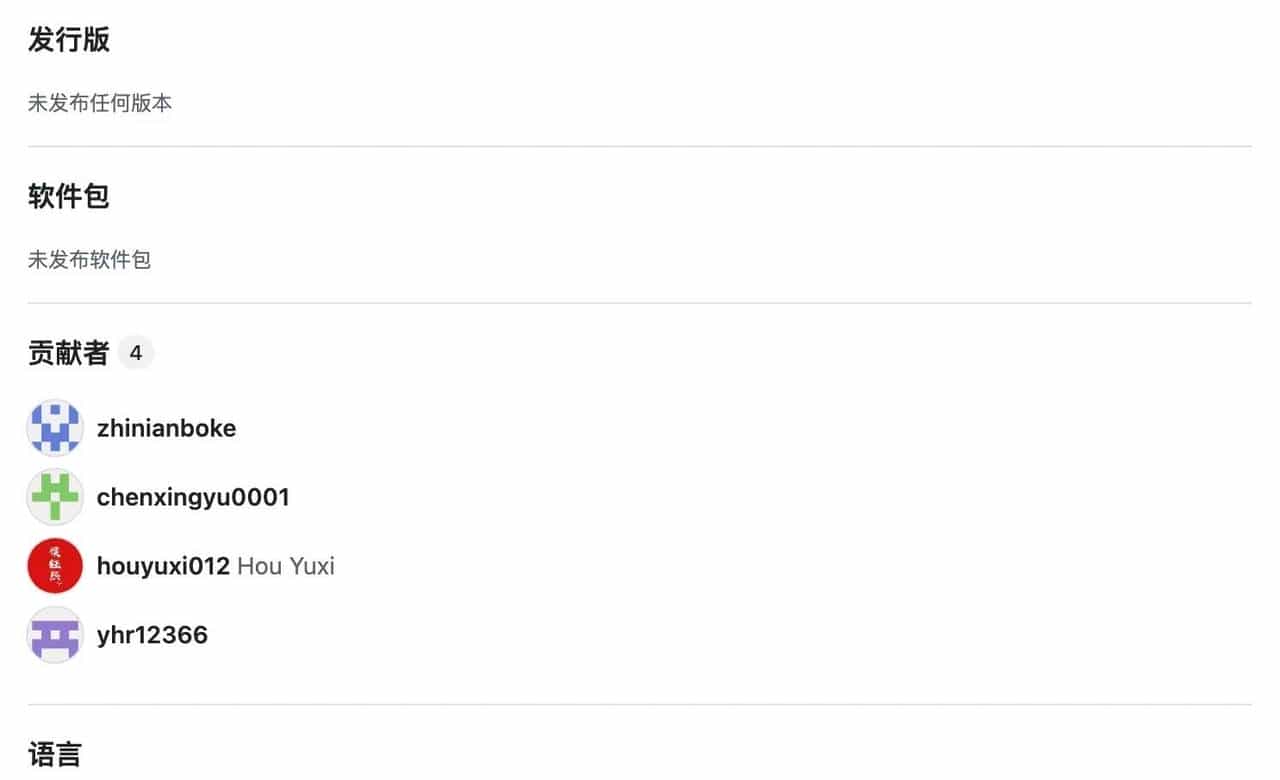The image size is (1280, 780).
Task: Click the 未发布软件包 text
Action: 90,260
